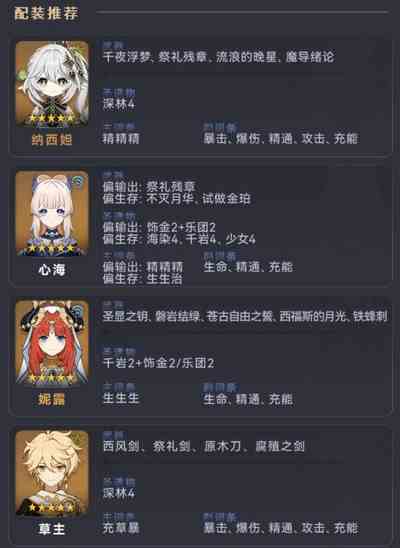
Task: Click 心海's 偏生存: 海染4 artifact line
Action: [179, 239]
